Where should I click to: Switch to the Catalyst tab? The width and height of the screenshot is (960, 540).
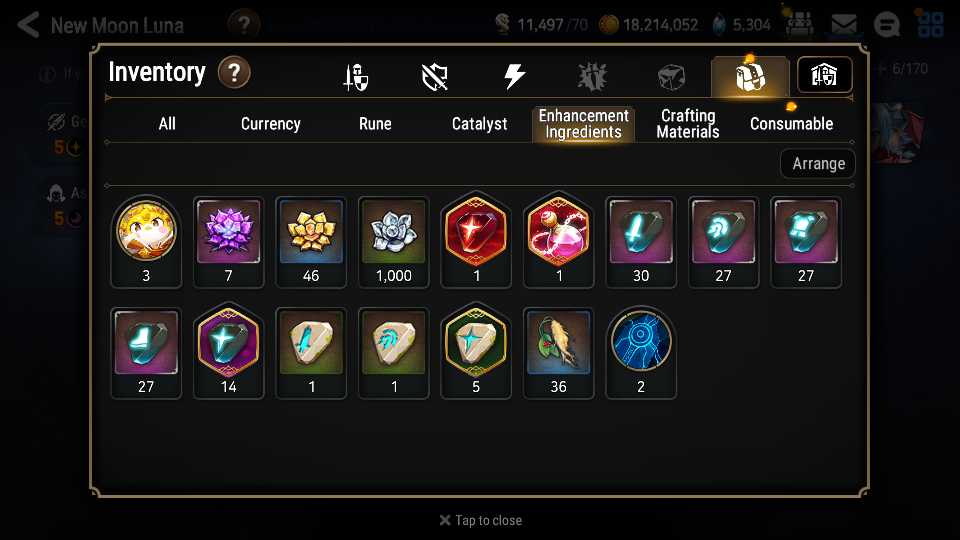[479, 124]
